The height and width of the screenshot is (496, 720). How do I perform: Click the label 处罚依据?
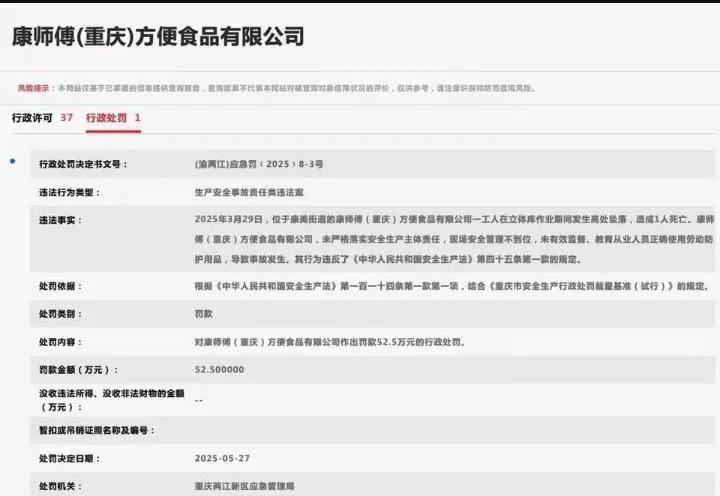pos(60,287)
